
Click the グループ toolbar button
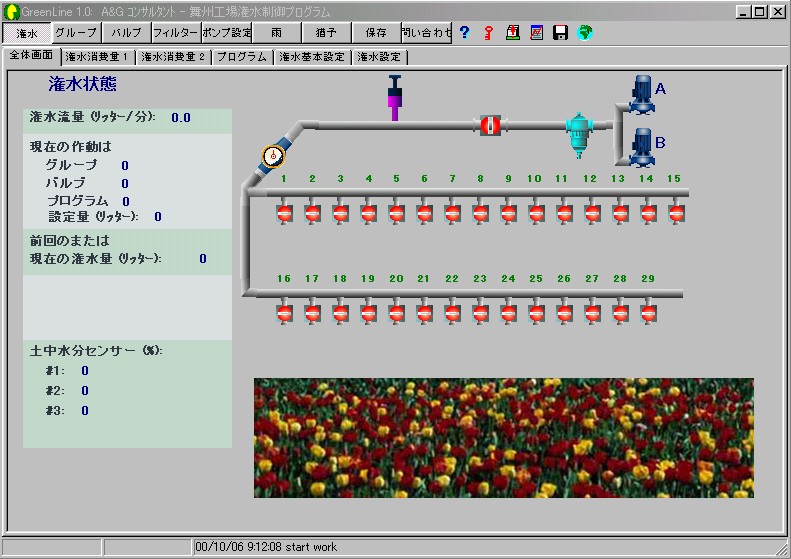click(x=77, y=33)
